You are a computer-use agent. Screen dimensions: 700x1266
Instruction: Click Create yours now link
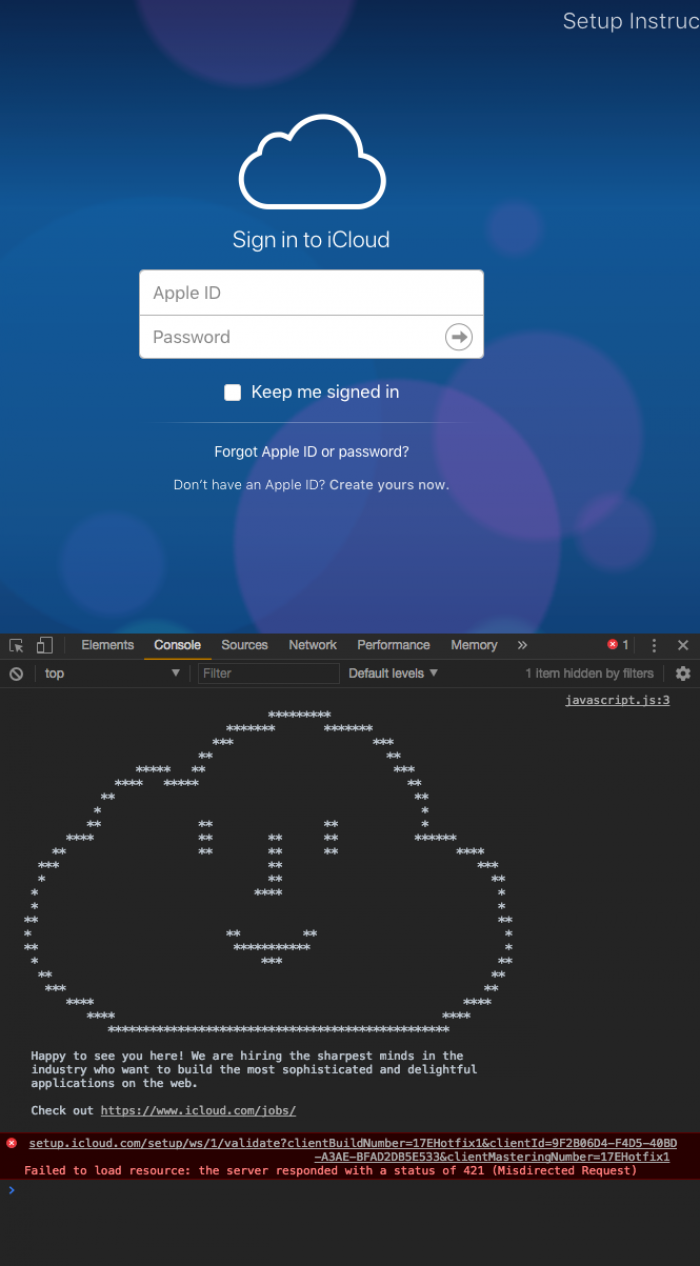(x=389, y=485)
